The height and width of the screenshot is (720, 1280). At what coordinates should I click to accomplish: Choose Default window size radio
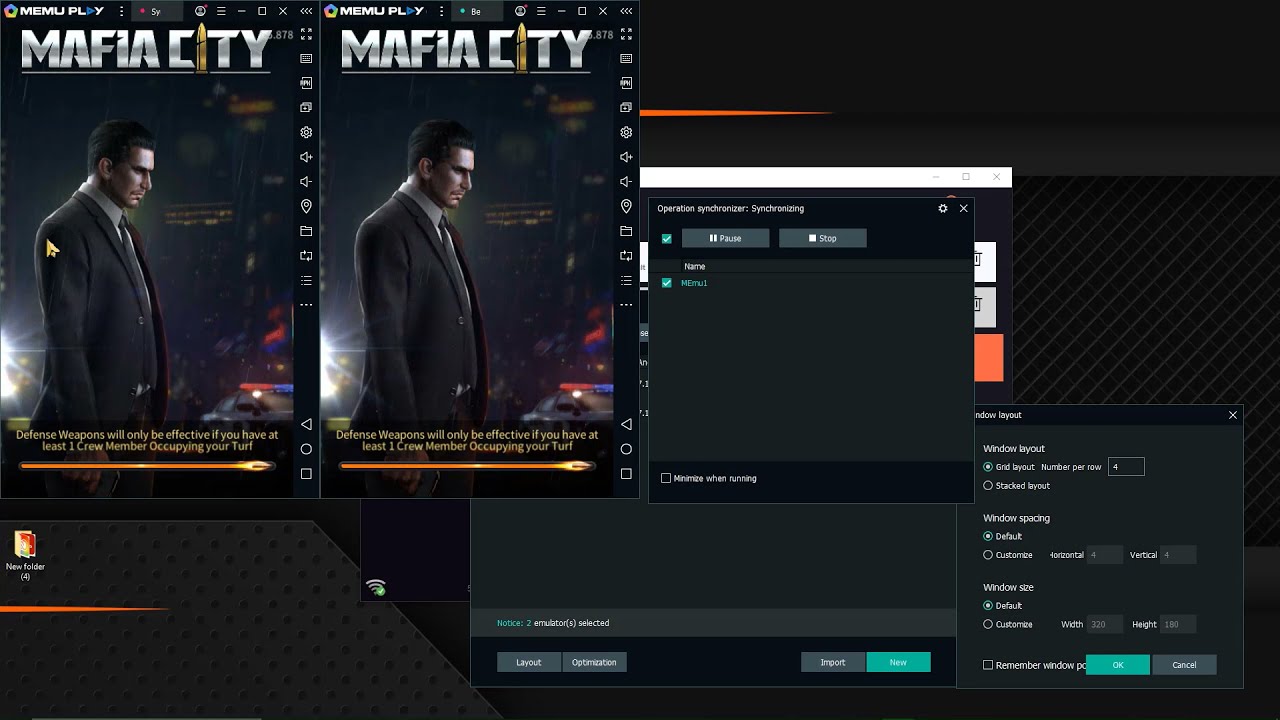pos(988,605)
